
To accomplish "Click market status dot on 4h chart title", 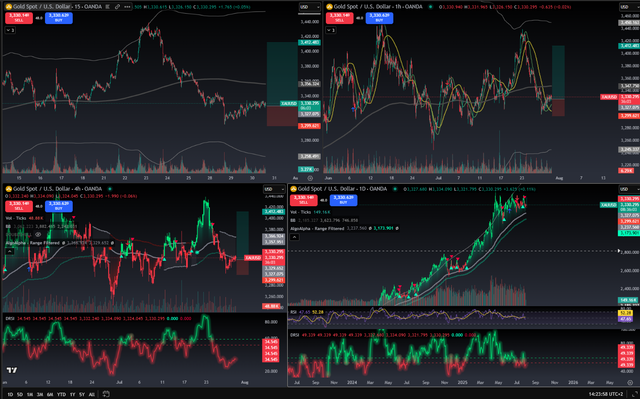I will [x=110, y=189].
